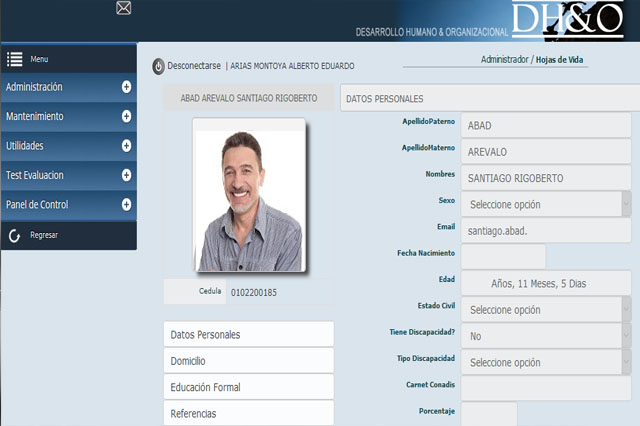Click the power Desconectarse icon
Viewport: 640px width, 426px height.
coord(158,66)
